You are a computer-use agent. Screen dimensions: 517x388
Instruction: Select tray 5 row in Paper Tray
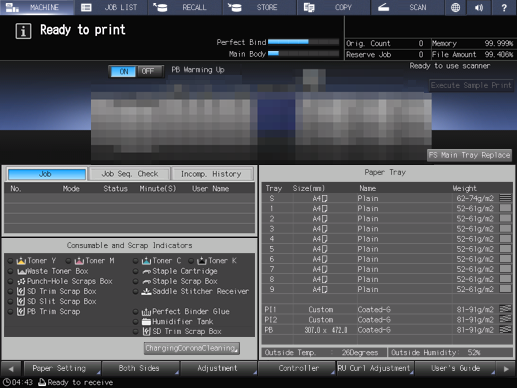(387, 249)
